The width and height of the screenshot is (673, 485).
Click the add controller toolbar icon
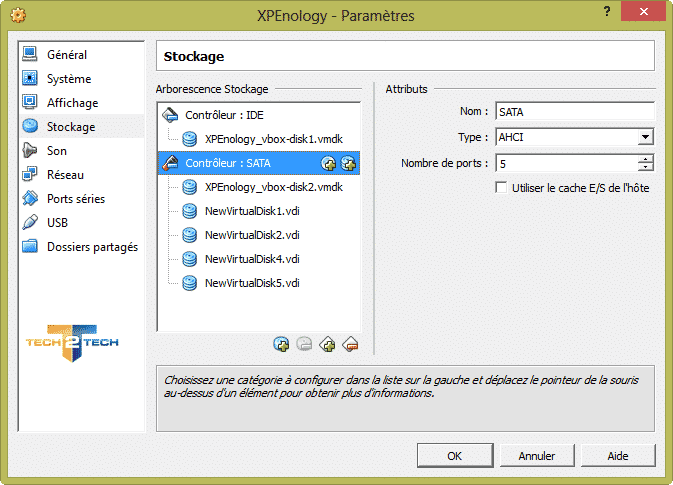point(327,344)
